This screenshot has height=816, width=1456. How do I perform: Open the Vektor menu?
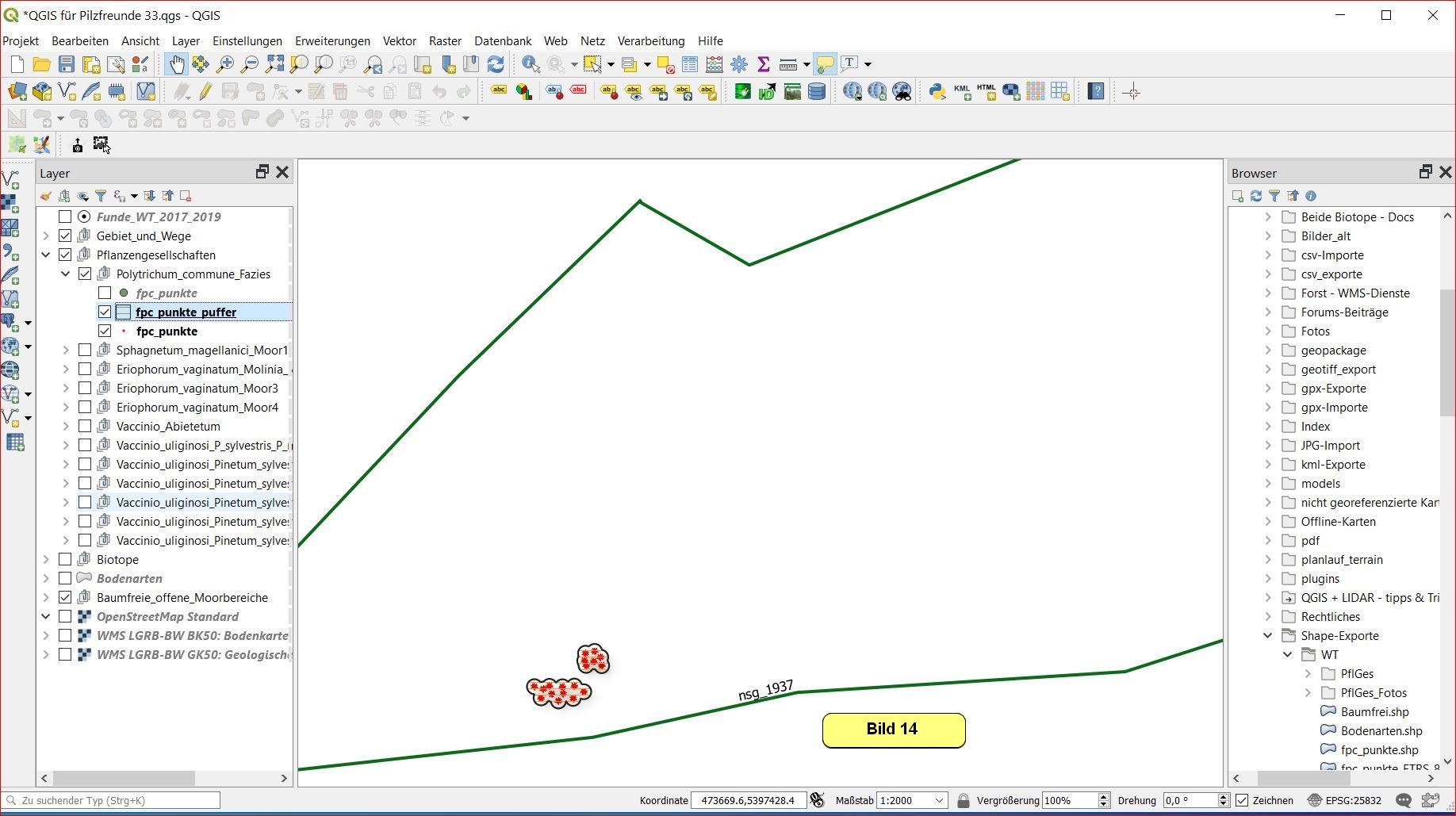[x=399, y=40]
